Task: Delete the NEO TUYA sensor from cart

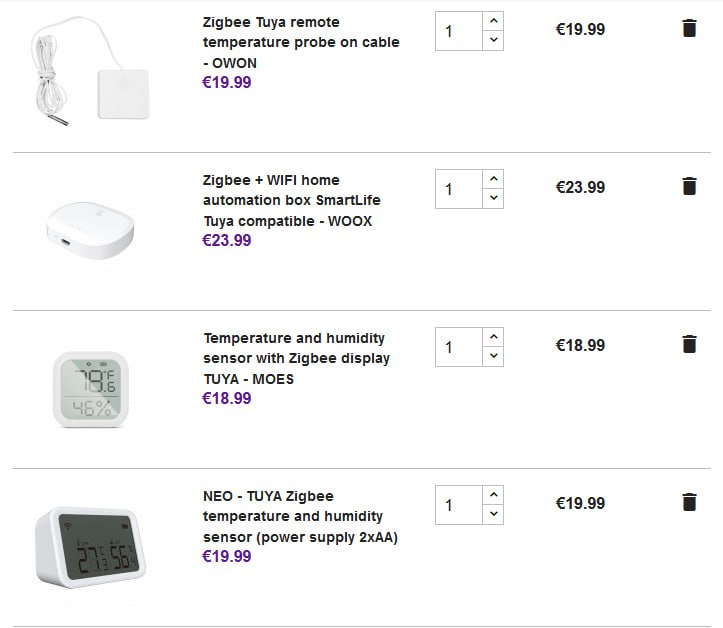Action: [689, 502]
